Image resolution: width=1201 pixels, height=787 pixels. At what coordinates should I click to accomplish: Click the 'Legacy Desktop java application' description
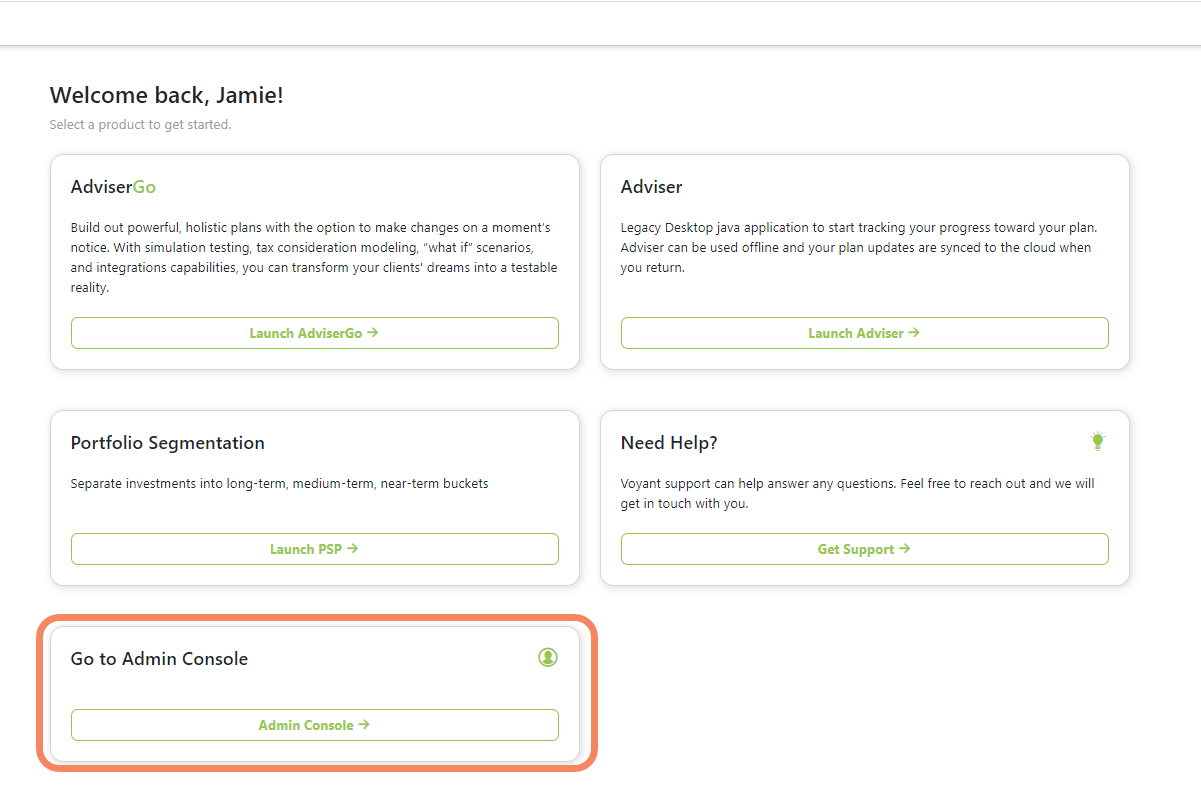point(859,247)
